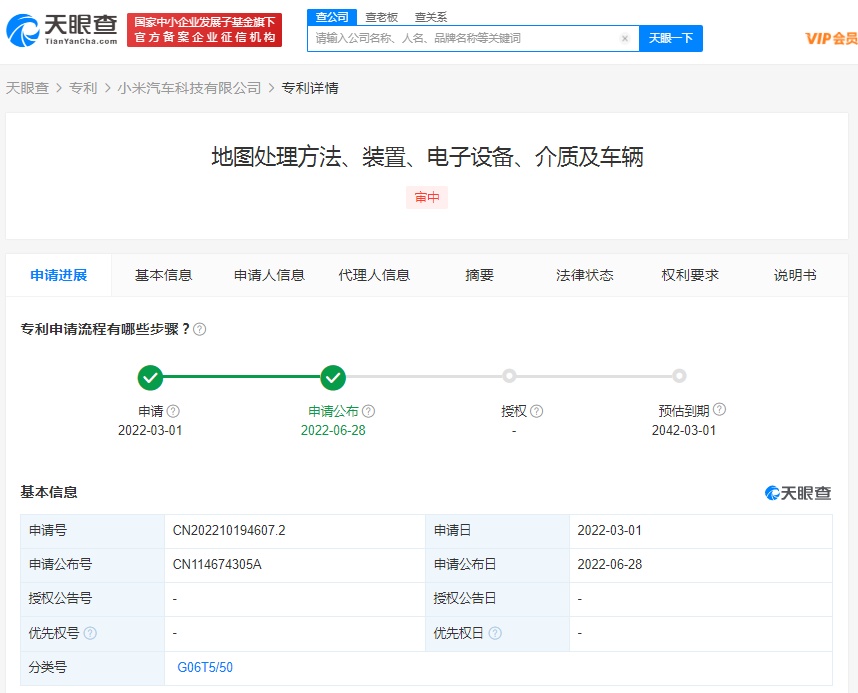Select the 申请人信息 tab
The image size is (858, 693).
[x=269, y=275]
